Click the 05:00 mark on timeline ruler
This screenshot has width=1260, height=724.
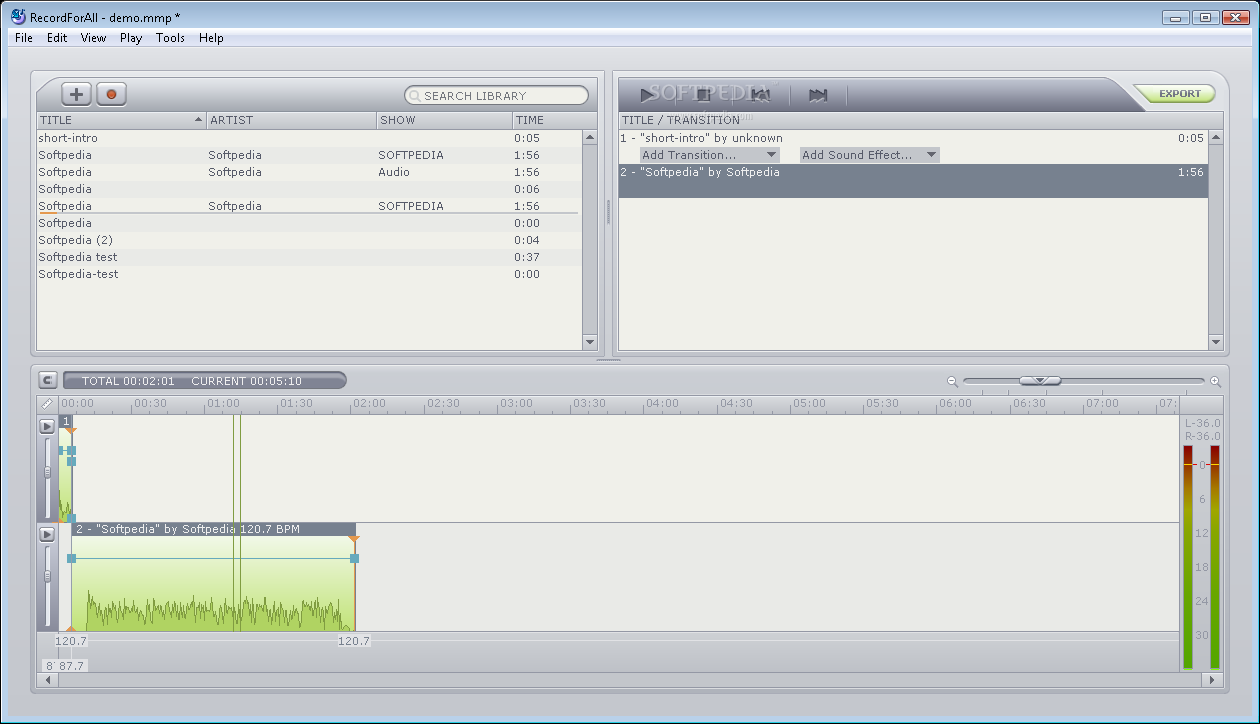(809, 403)
